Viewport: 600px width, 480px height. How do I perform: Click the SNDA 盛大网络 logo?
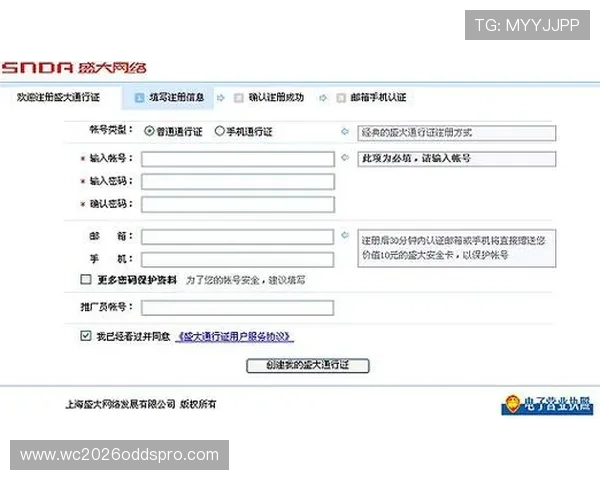(74, 68)
